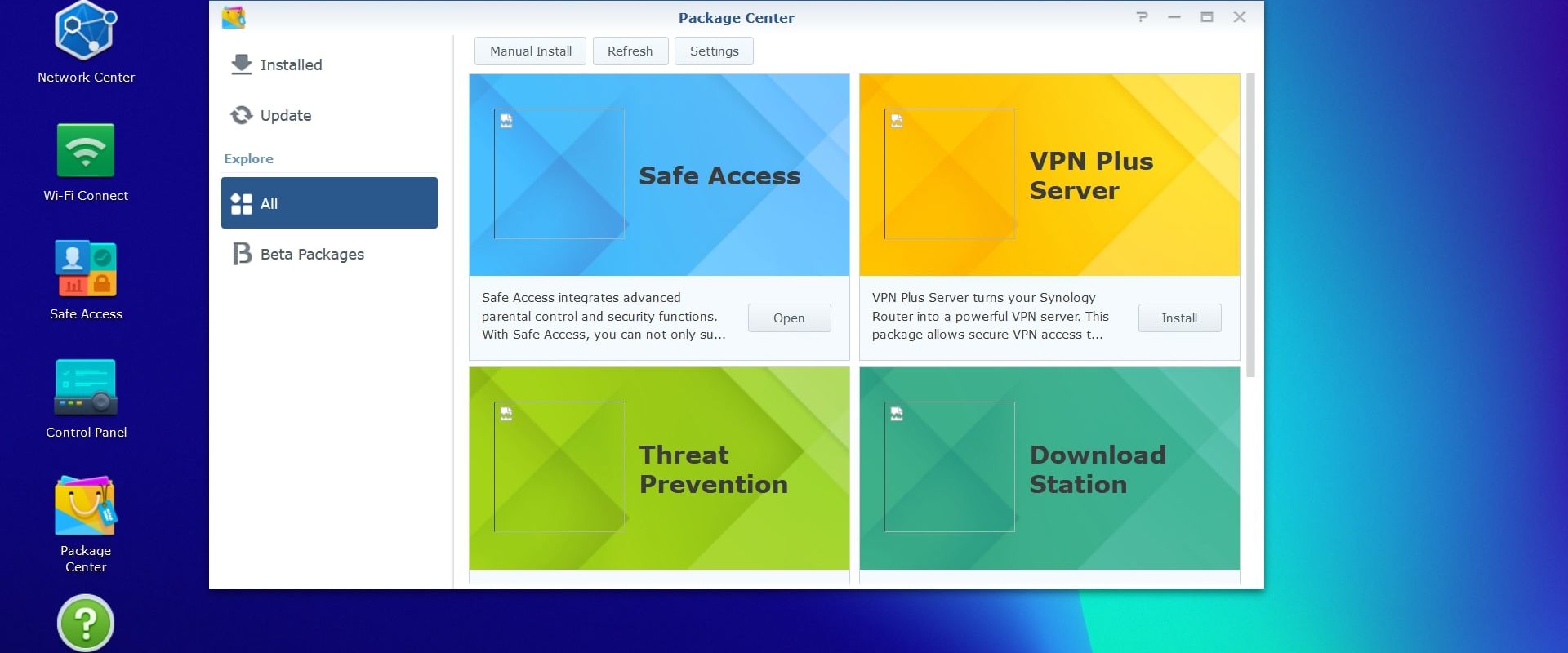Click VPN Plus Server package thumbnail image
This screenshot has height=653, width=1568.
click(950, 174)
